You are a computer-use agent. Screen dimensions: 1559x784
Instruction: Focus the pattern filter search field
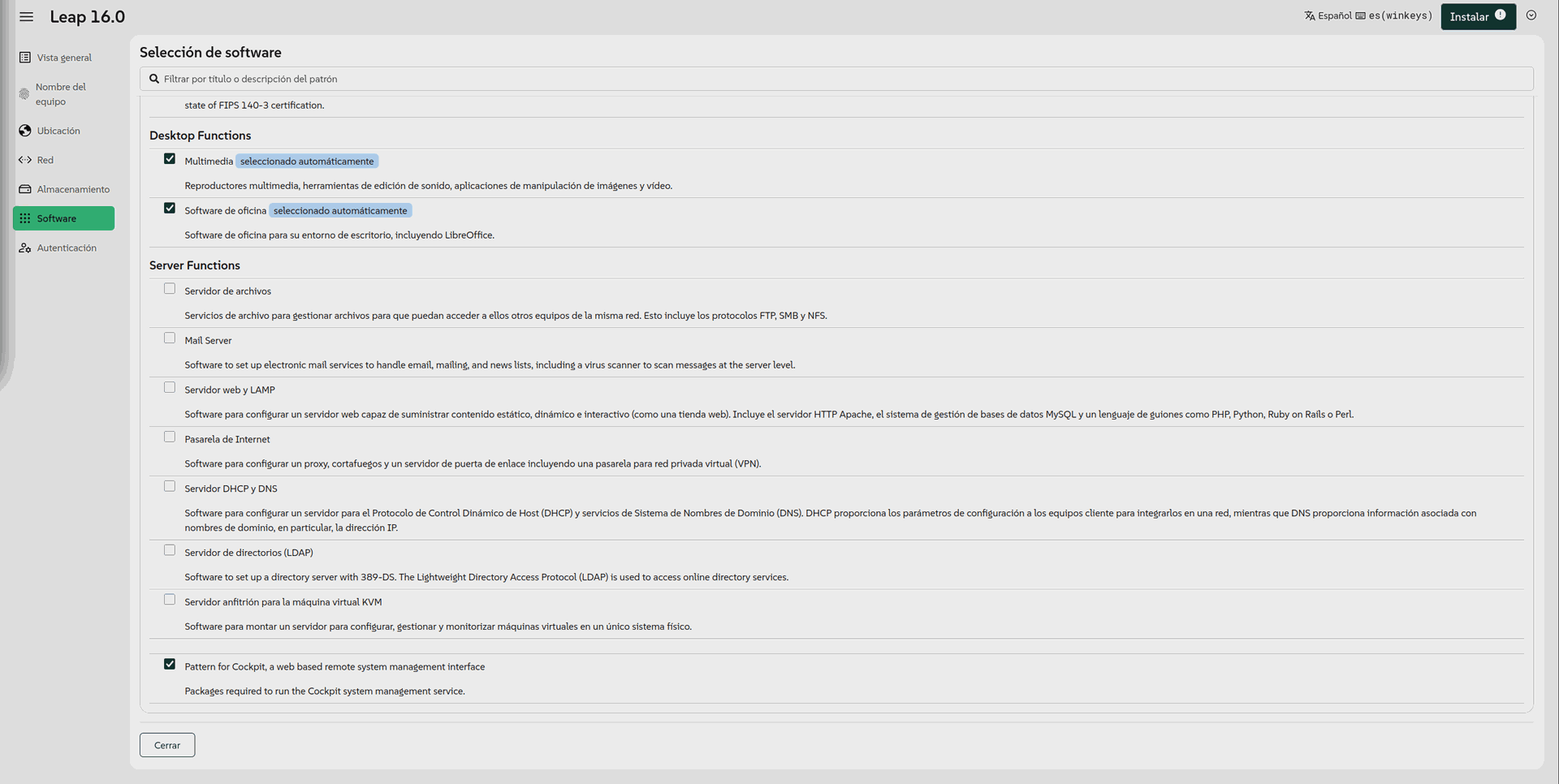(836, 79)
